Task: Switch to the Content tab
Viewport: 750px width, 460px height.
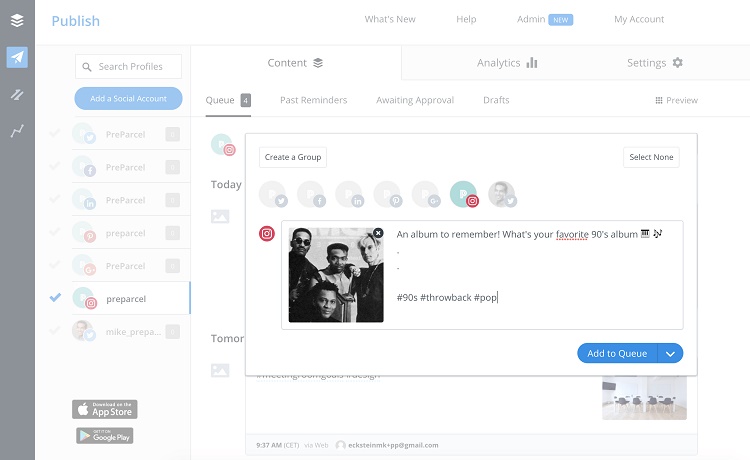Action: (295, 63)
